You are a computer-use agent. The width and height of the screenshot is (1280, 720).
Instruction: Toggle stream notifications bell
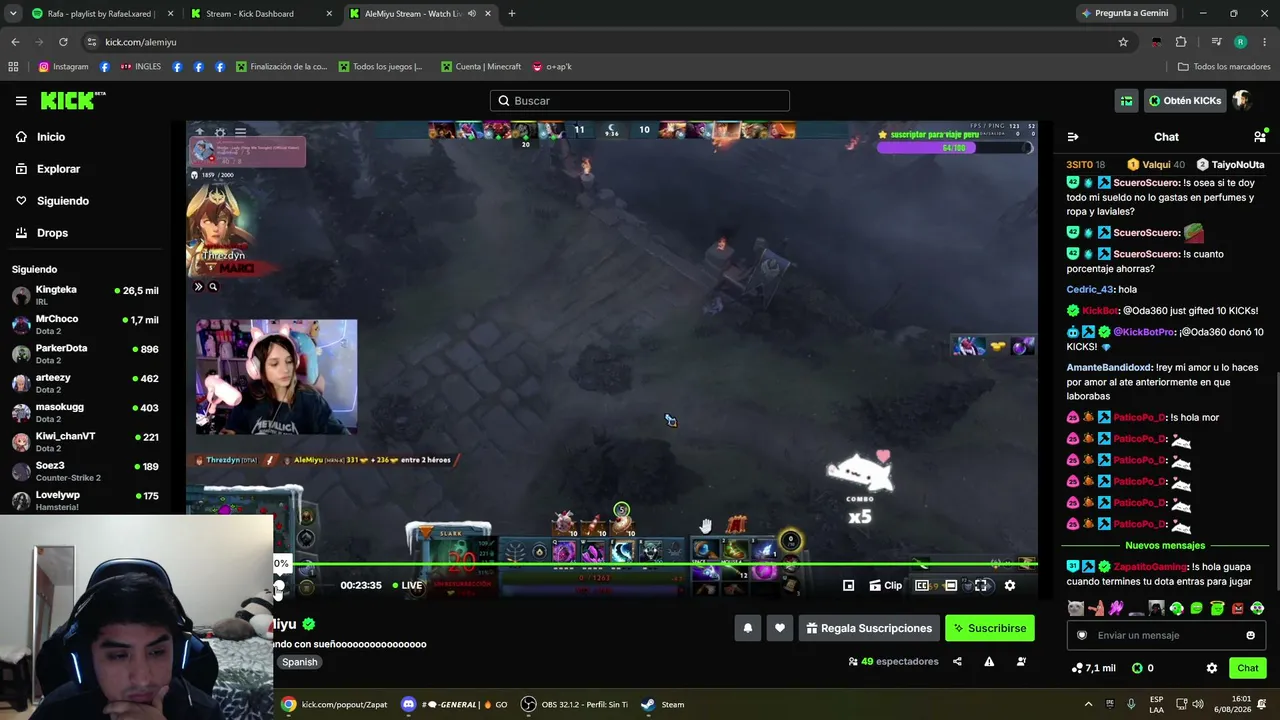click(x=747, y=628)
